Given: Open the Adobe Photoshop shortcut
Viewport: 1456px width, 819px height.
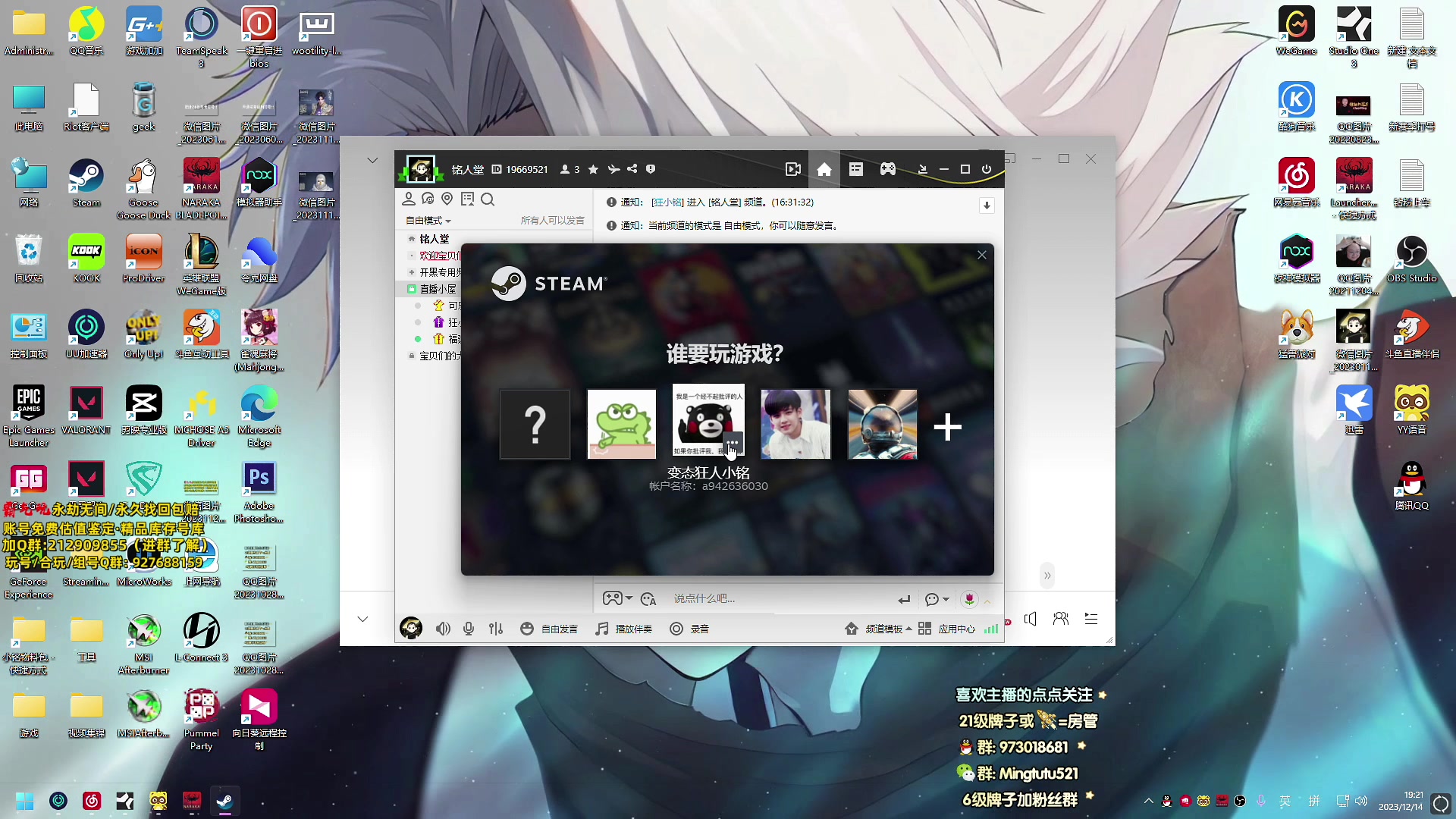Looking at the screenshot, I should click(x=259, y=493).
